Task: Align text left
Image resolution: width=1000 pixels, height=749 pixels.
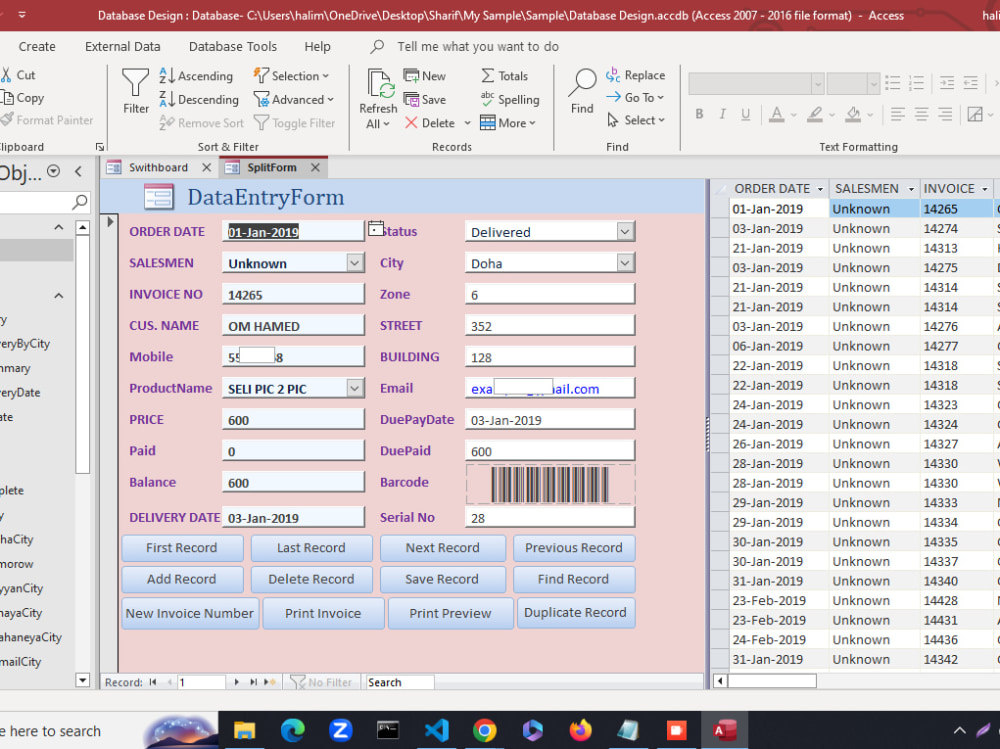Action: tap(897, 114)
